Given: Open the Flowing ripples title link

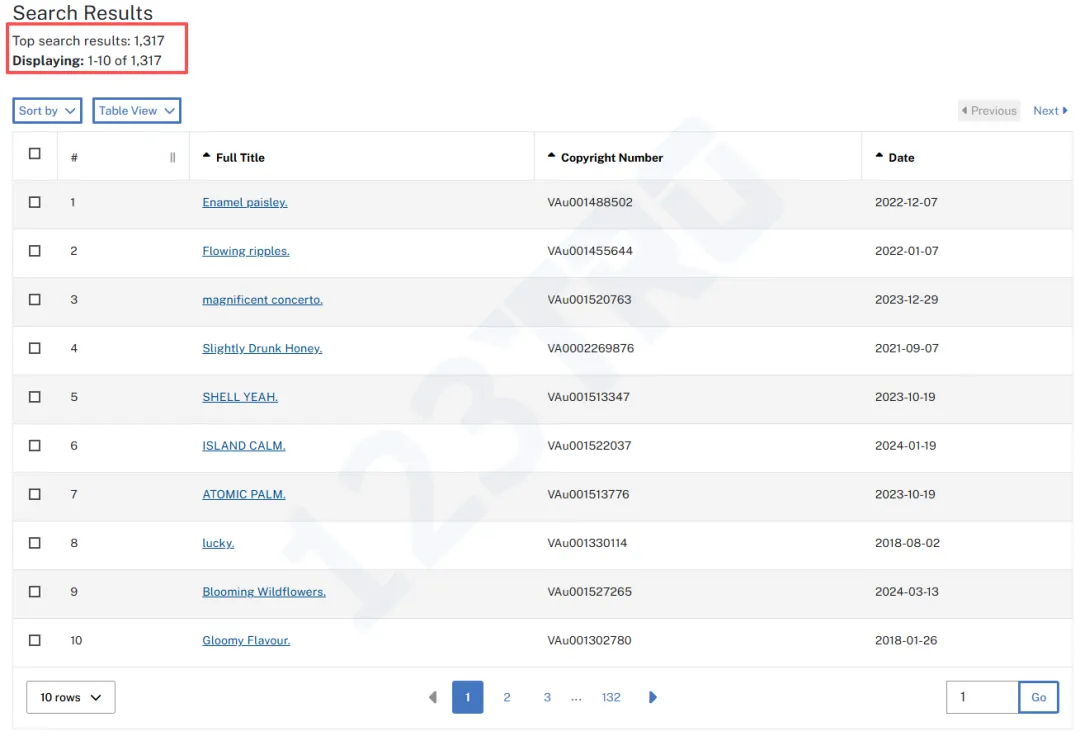Looking at the screenshot, I should click(246, 251).
